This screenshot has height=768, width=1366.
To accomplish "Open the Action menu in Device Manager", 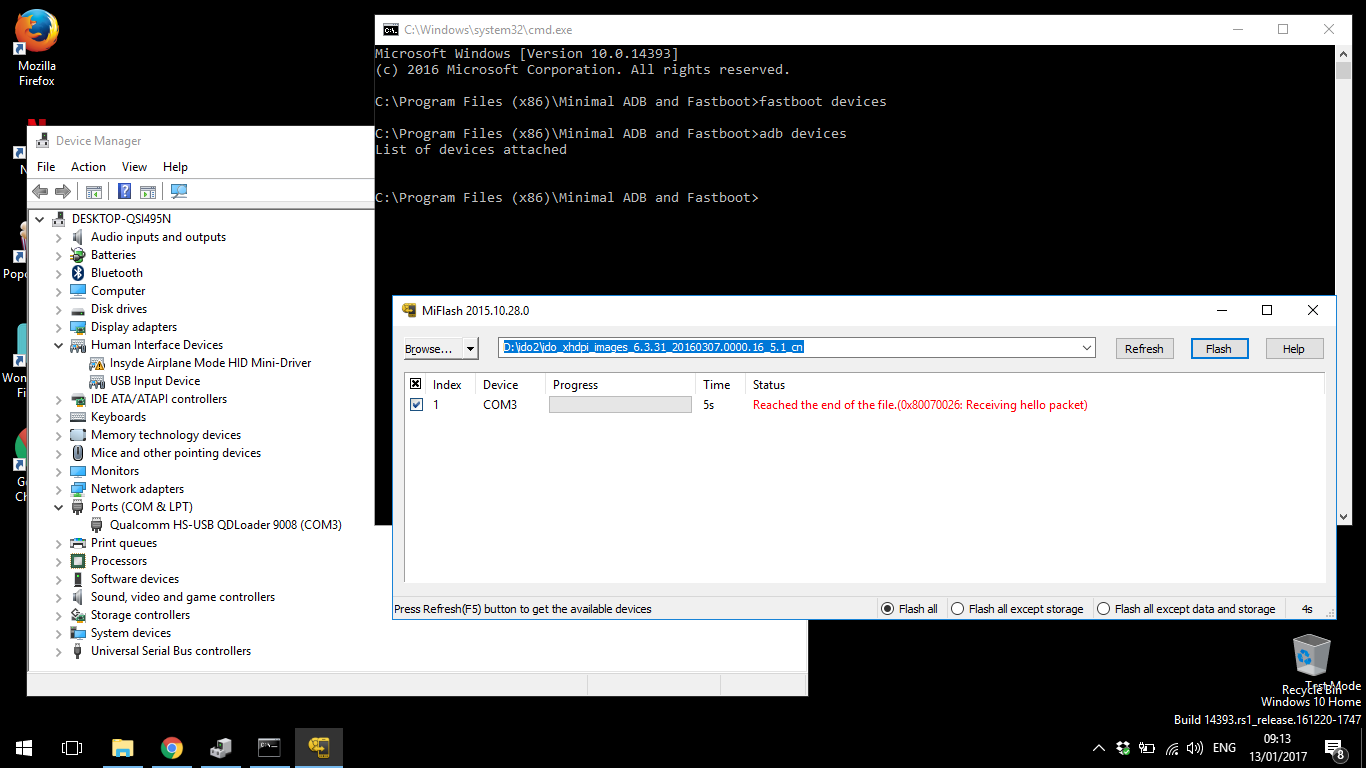I will 88,167.
